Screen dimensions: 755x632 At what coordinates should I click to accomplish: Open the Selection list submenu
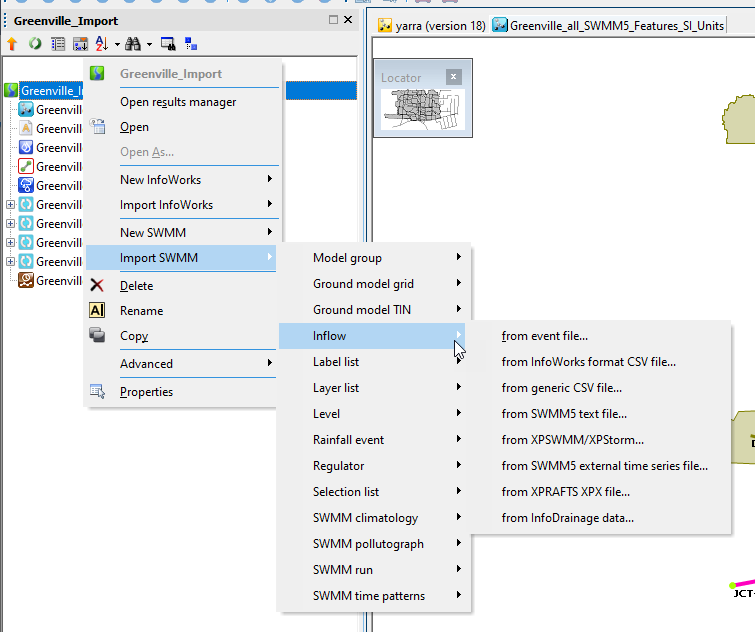[x=373, y=492]
